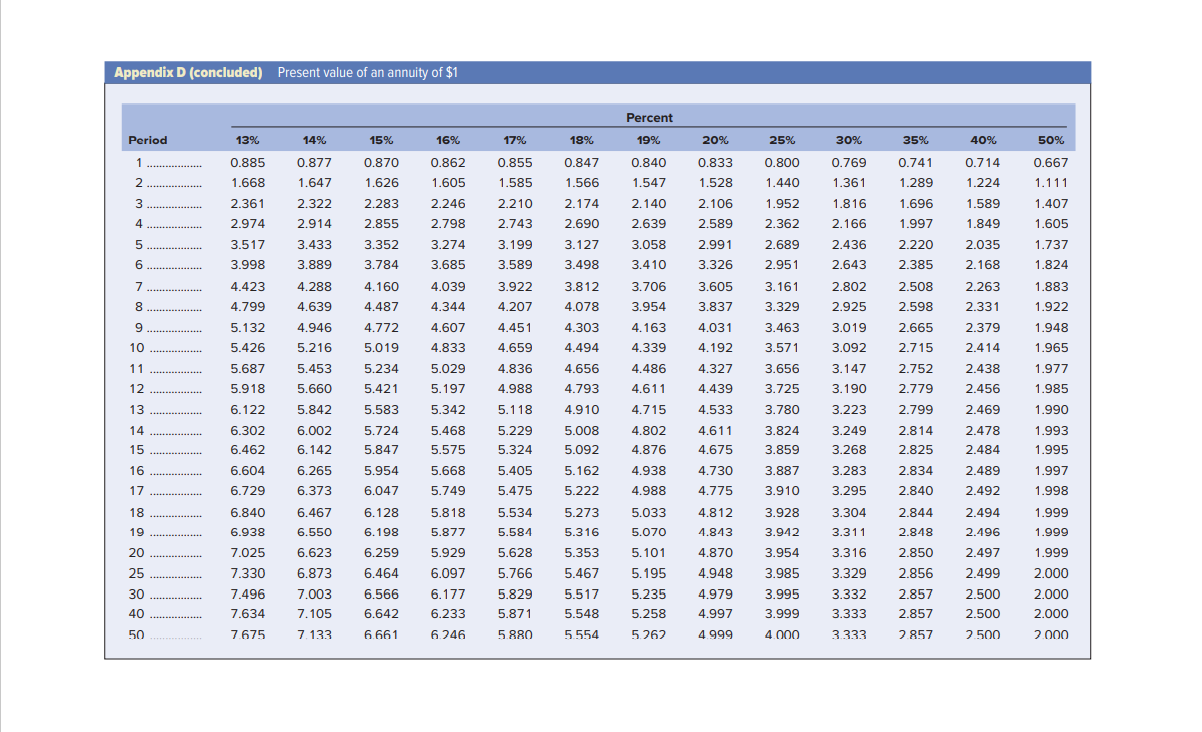Click value 2.000 for period 25 at 50%
Image resolution: width=1202 pixels, height=732 pixels.
(x=1050, y=574)
